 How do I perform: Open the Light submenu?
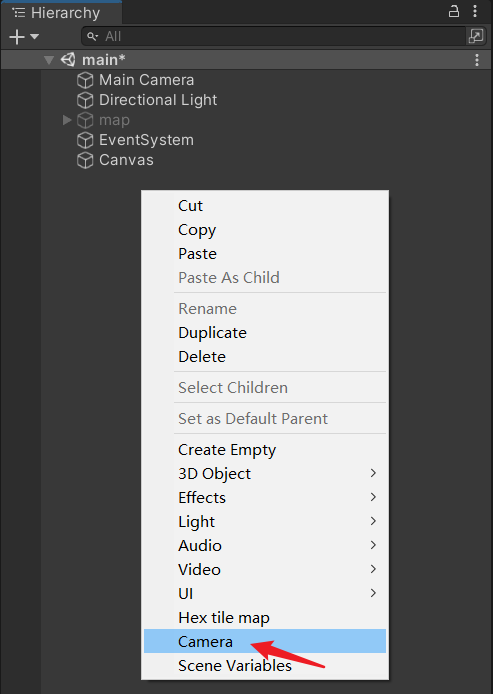pyautogui.click(x=265, y=521)
